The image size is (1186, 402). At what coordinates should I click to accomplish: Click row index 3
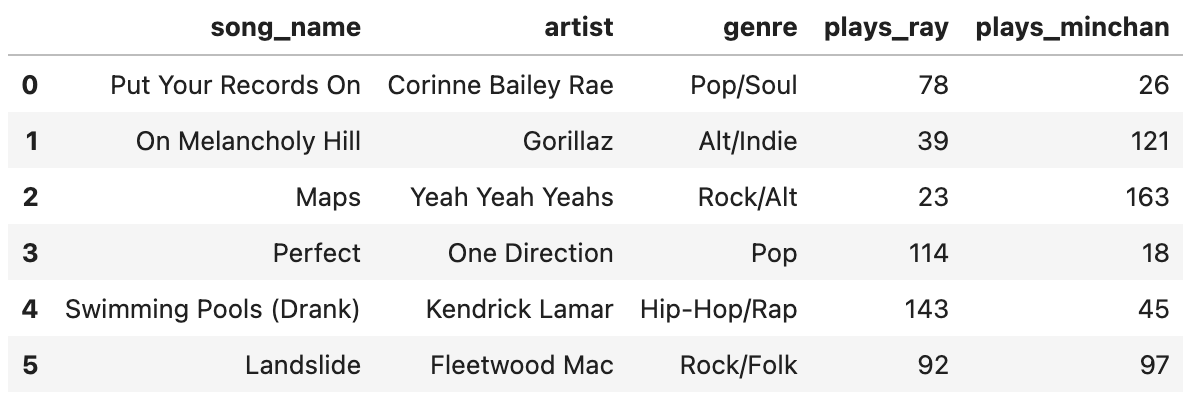pos(30,253)
